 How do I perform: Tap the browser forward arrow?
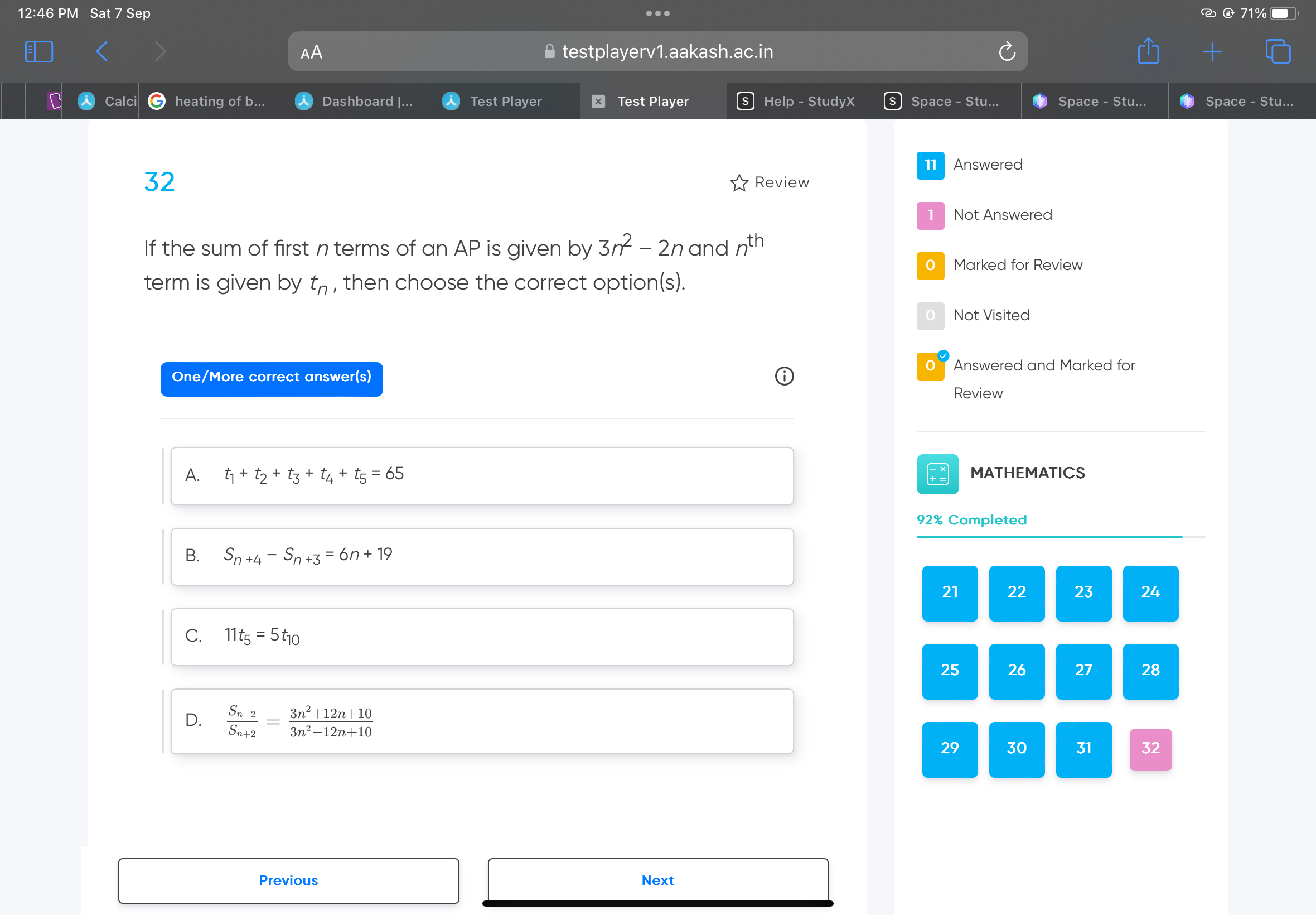click(x=161, y=51)
